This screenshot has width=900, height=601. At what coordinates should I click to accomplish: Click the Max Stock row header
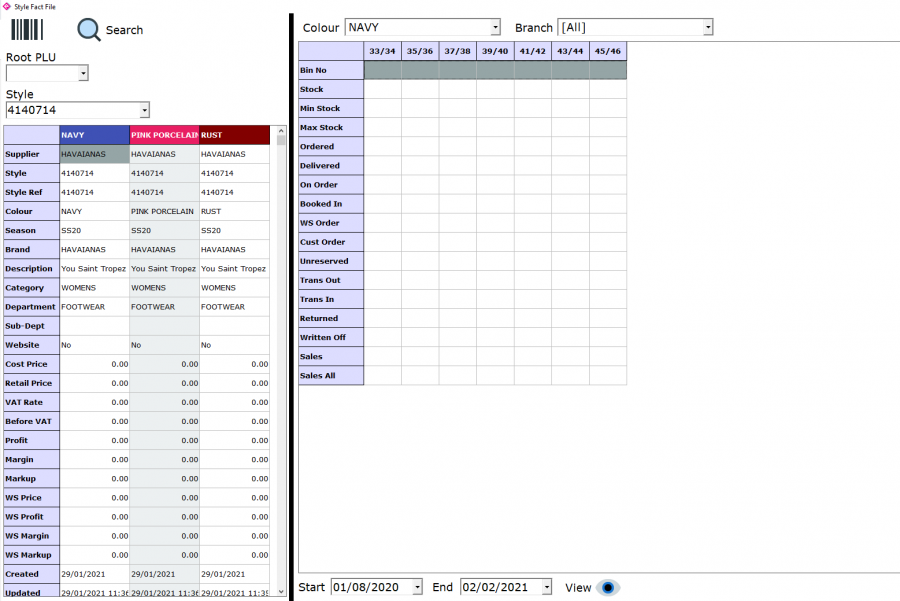[331, 127]
